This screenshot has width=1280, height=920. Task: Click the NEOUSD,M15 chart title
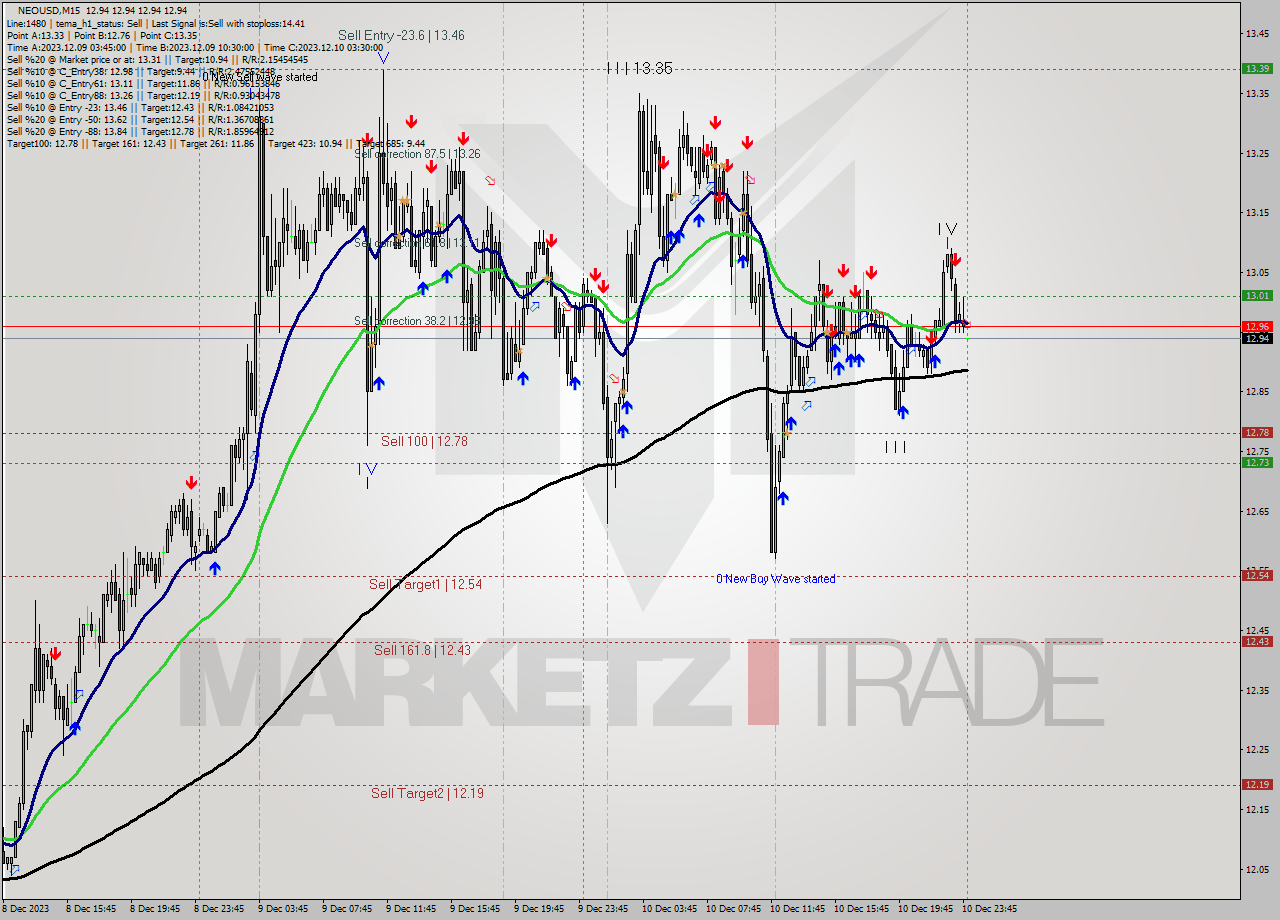[49, 10]
